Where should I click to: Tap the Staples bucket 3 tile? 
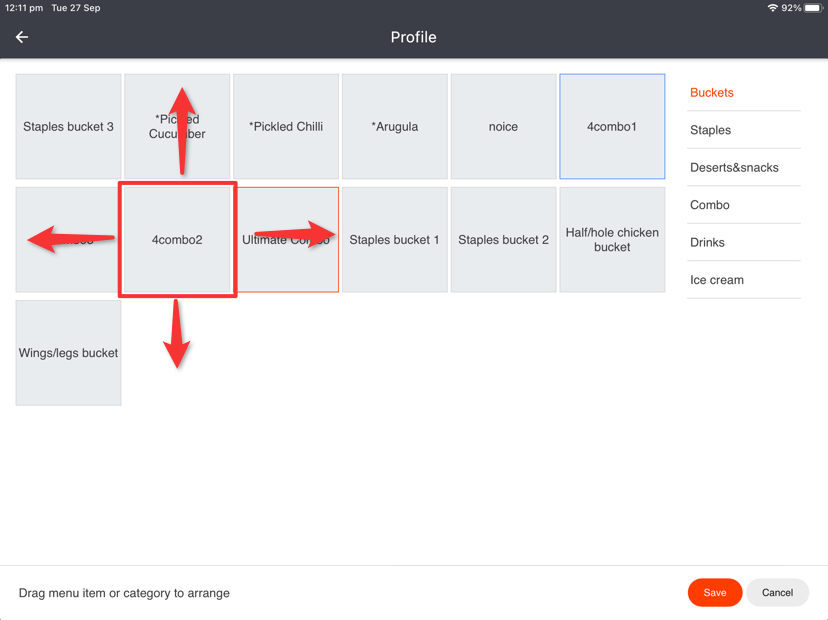point(68,127)
